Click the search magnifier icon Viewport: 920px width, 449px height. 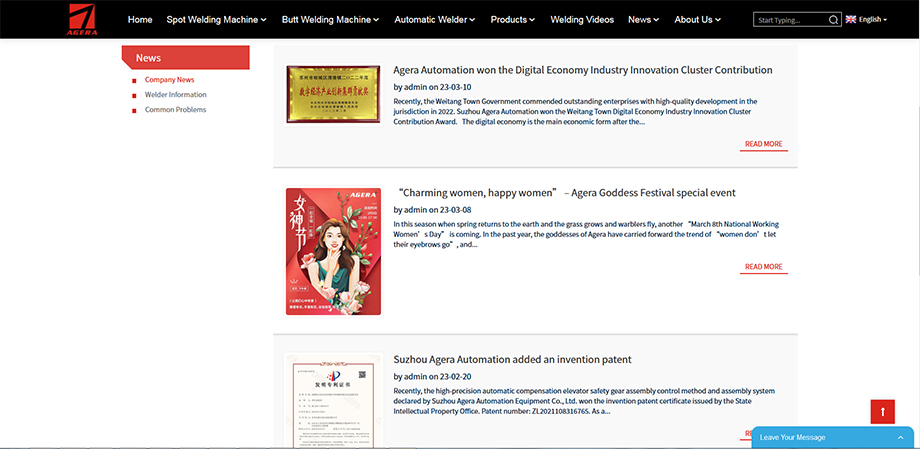pos(834,20)
